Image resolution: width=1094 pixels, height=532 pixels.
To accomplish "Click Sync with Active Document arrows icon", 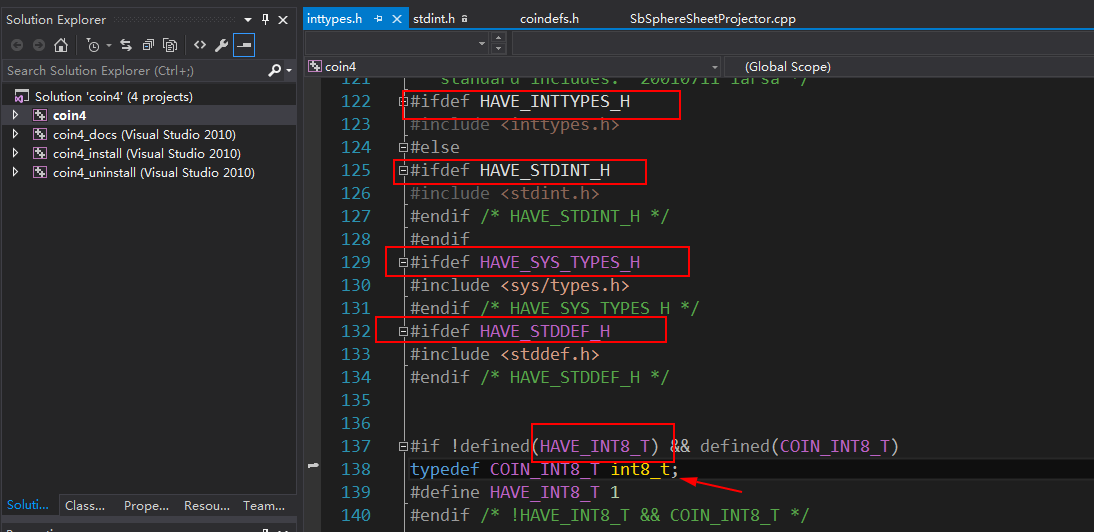I will tap(126, 45).
